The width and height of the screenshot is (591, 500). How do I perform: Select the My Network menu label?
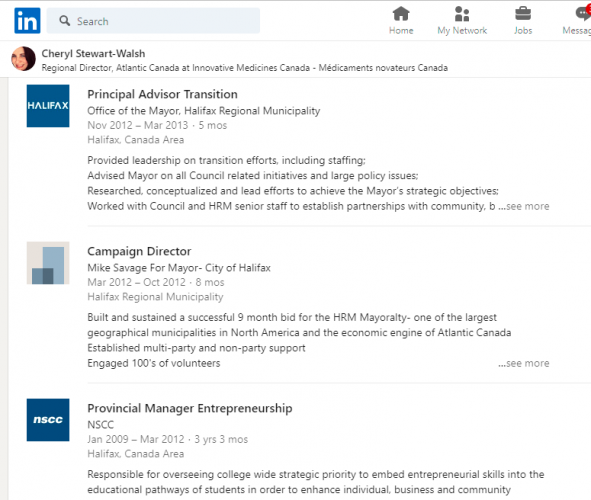coord(462,31)
